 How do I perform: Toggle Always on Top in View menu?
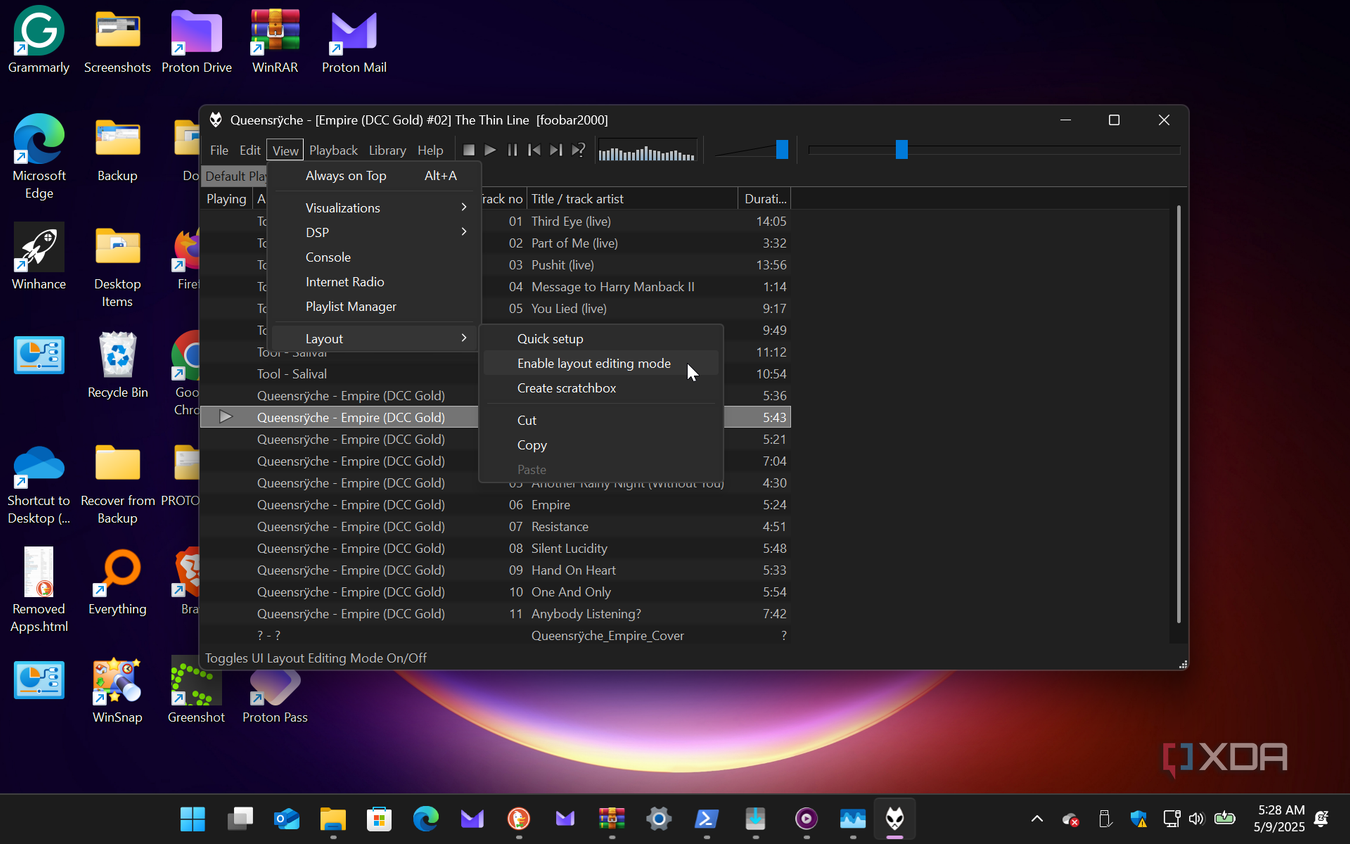pos(376,176)
